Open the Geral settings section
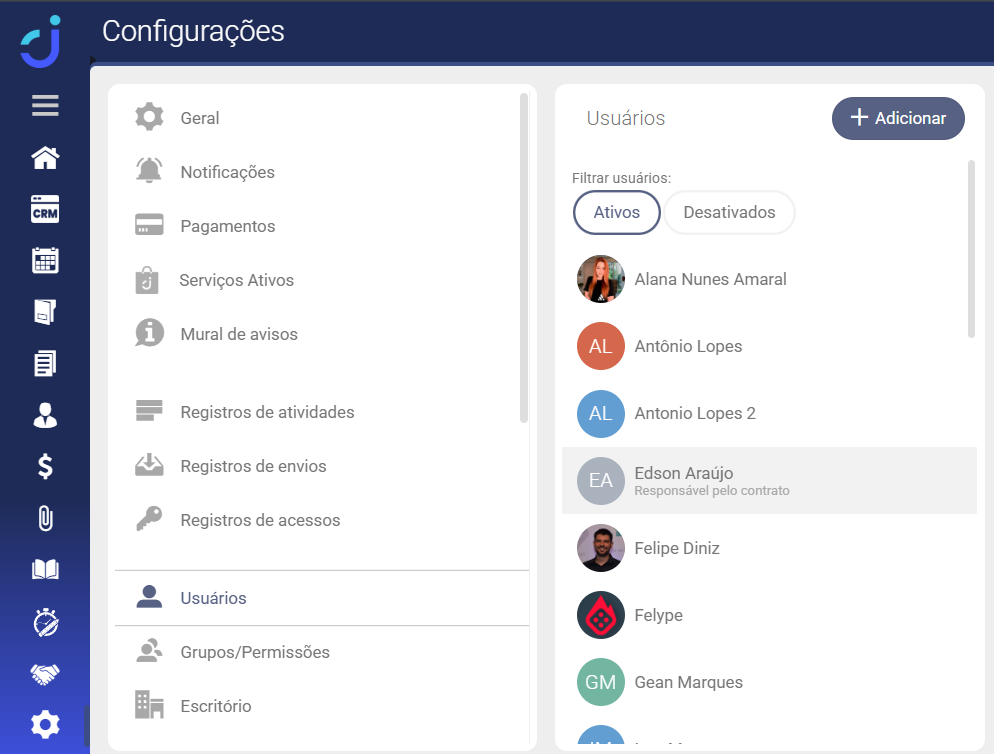The height and width of the screenshot is (754, 994). click(x=200, y=118)
